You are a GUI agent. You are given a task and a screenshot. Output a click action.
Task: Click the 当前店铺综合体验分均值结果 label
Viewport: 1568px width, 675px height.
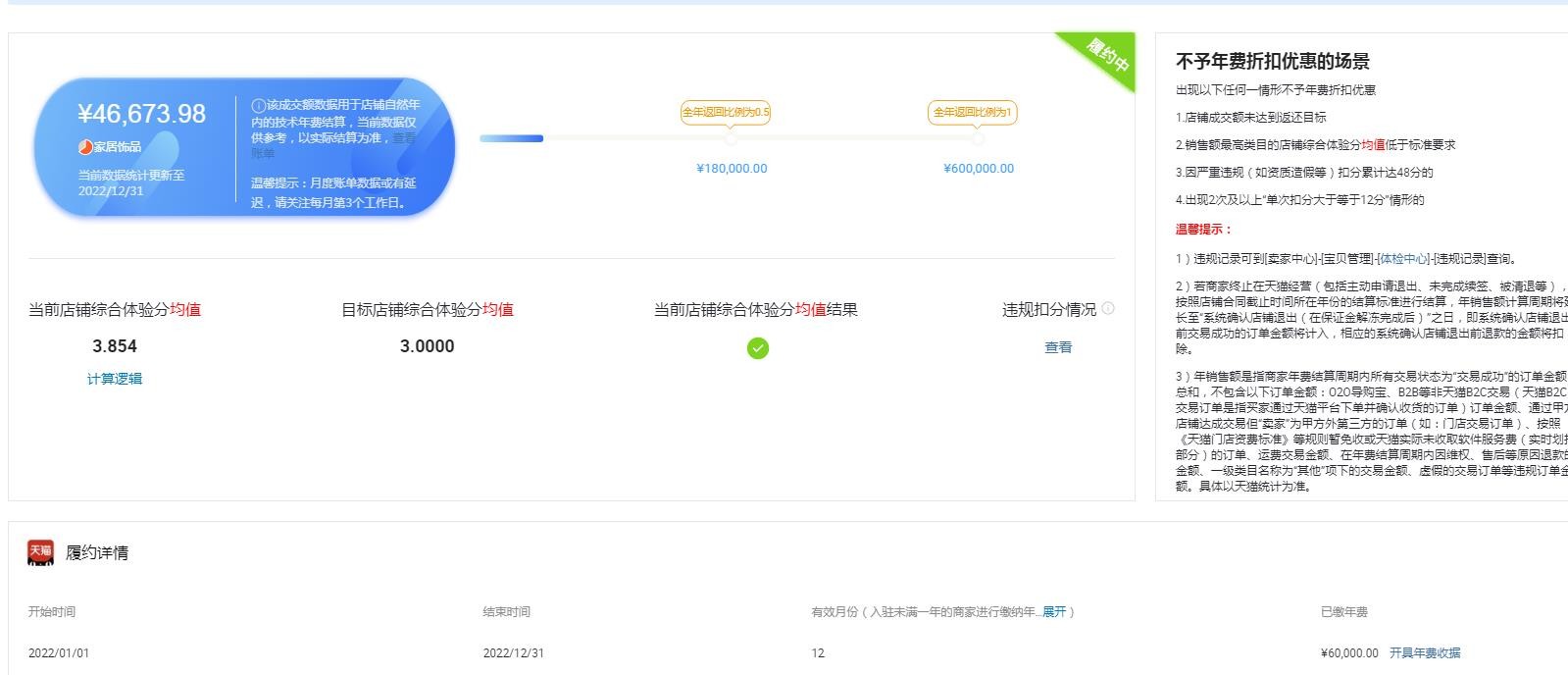pyautogui.click(x=756, y=309)
